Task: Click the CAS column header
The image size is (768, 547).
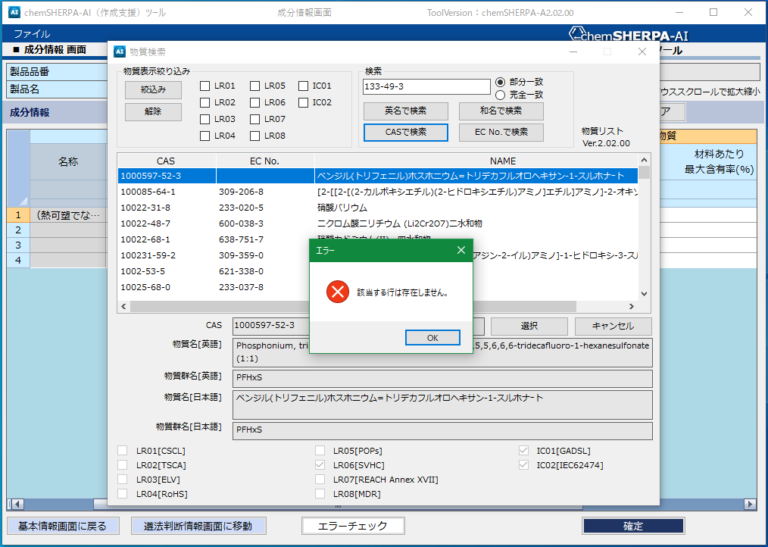Action: tap(166, 161)
